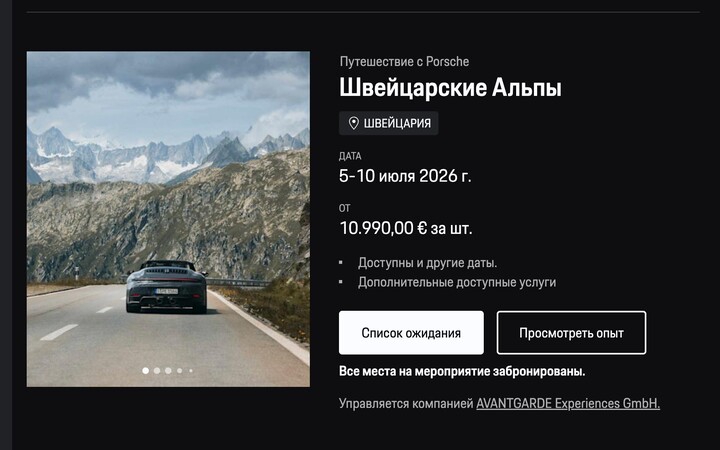Select the first active carousel dot

pyautogui.click(x=146, y=371)
